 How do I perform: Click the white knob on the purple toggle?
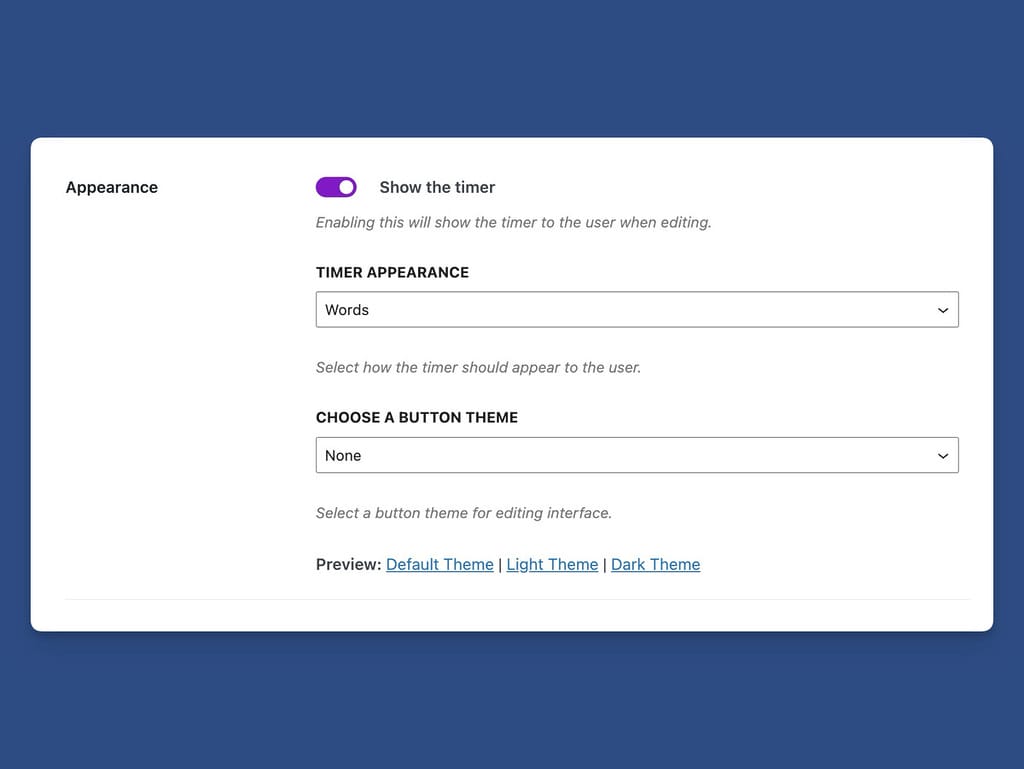click(x=346, y=187)
